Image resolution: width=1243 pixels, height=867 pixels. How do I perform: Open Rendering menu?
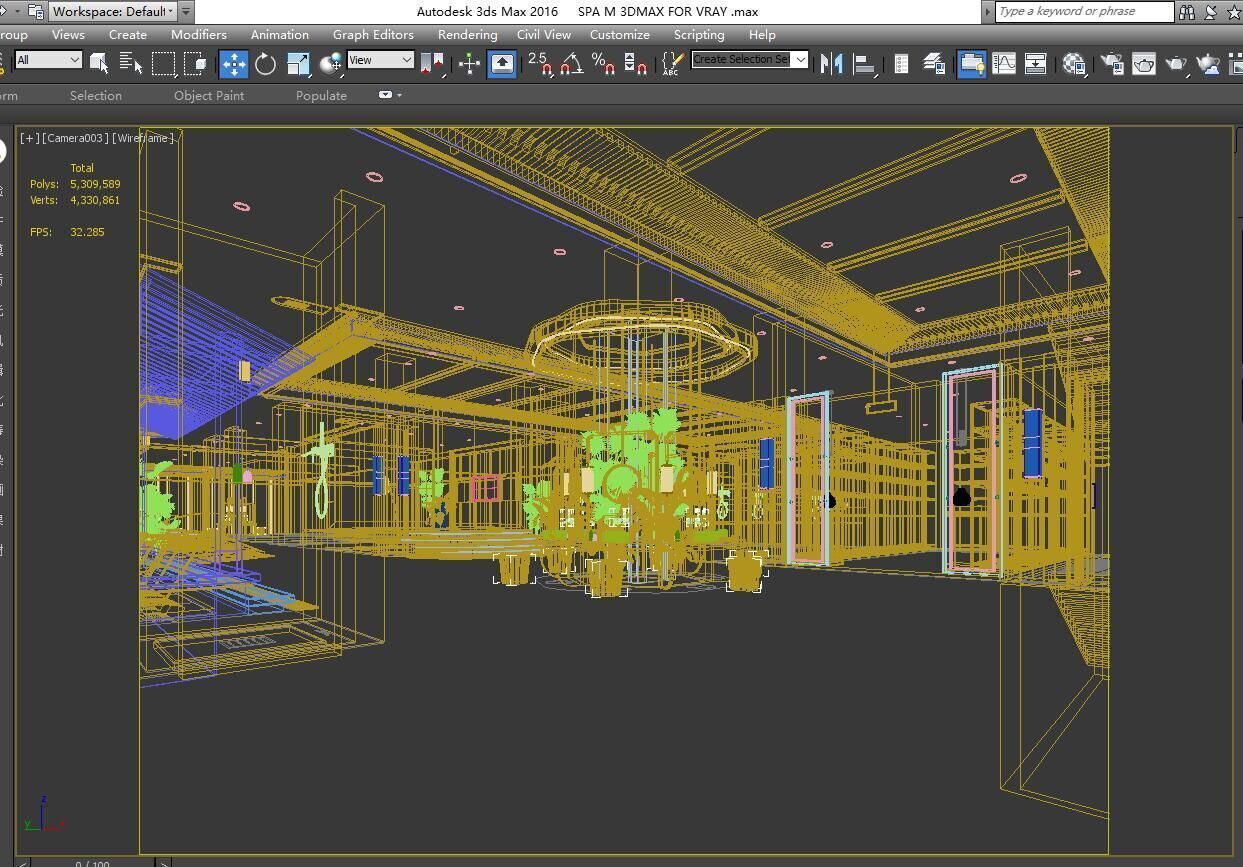467,34
